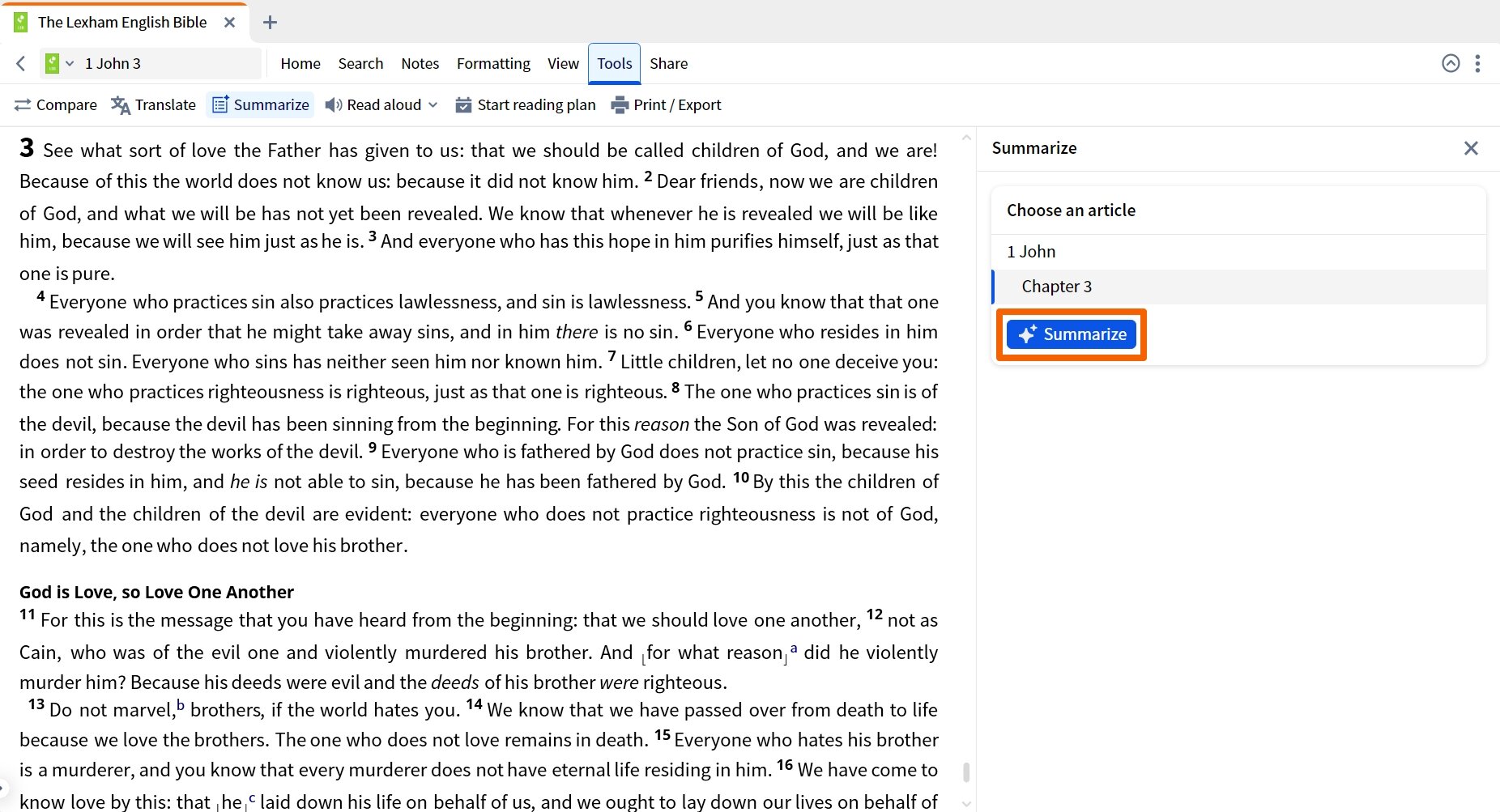Start reading plan calendar icon
The image size is (1500, 812).
tap(463, 105)
